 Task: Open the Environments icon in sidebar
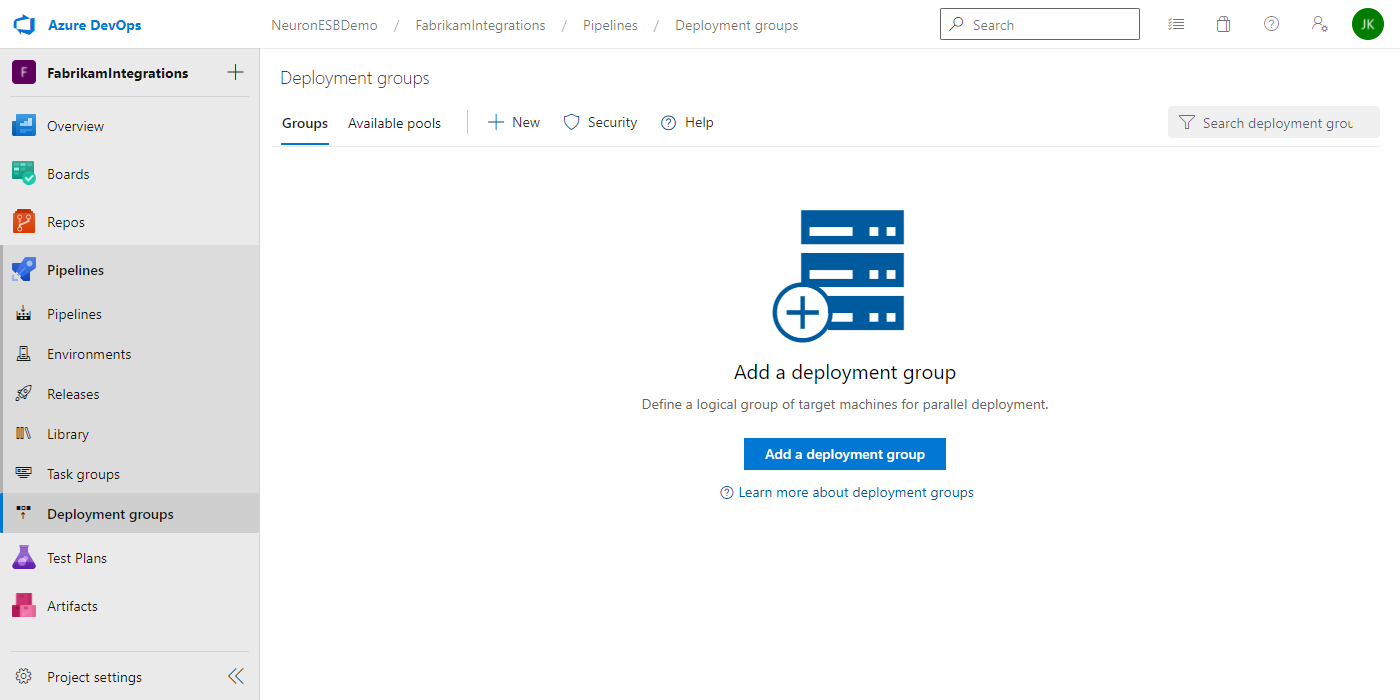[x=24, y=354]
